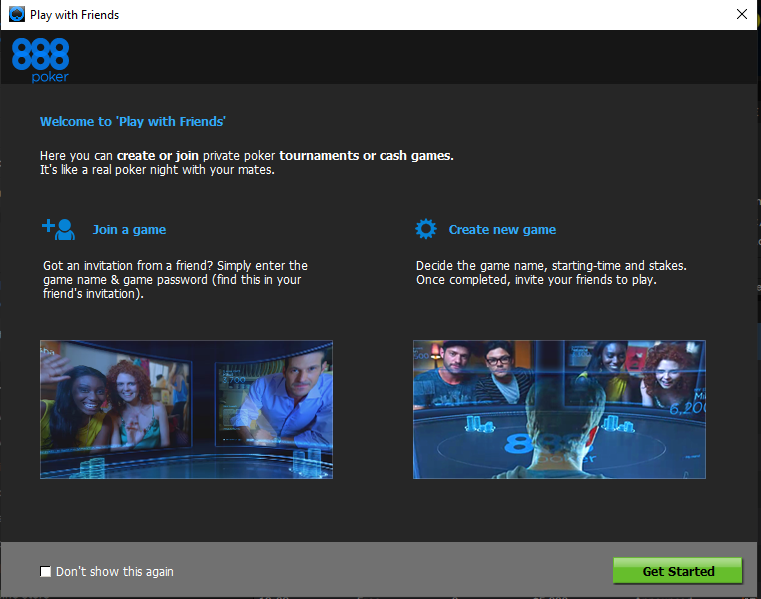Click the 888poker logo
The height and width of the screenshot is (599, 761).
point(40,60)
